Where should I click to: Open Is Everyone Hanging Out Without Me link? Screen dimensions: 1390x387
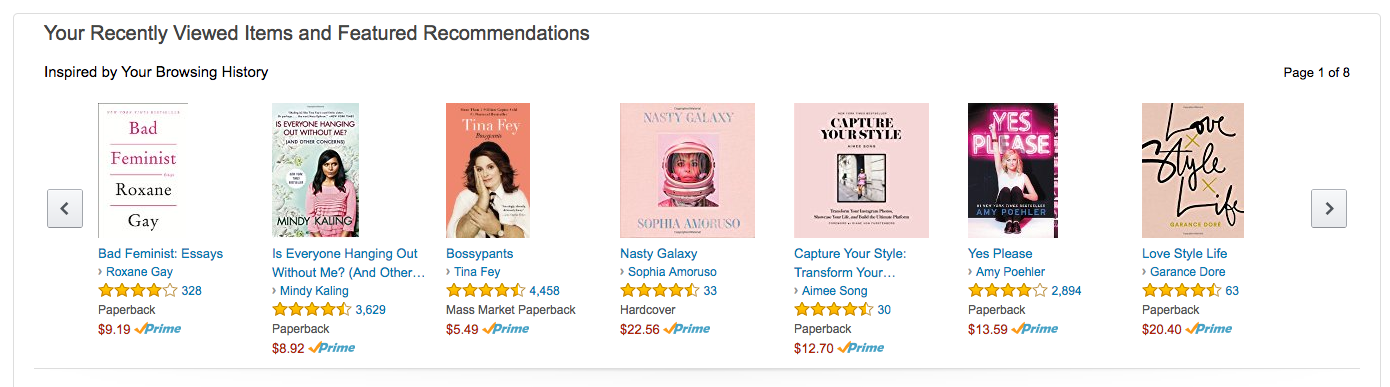345,263
